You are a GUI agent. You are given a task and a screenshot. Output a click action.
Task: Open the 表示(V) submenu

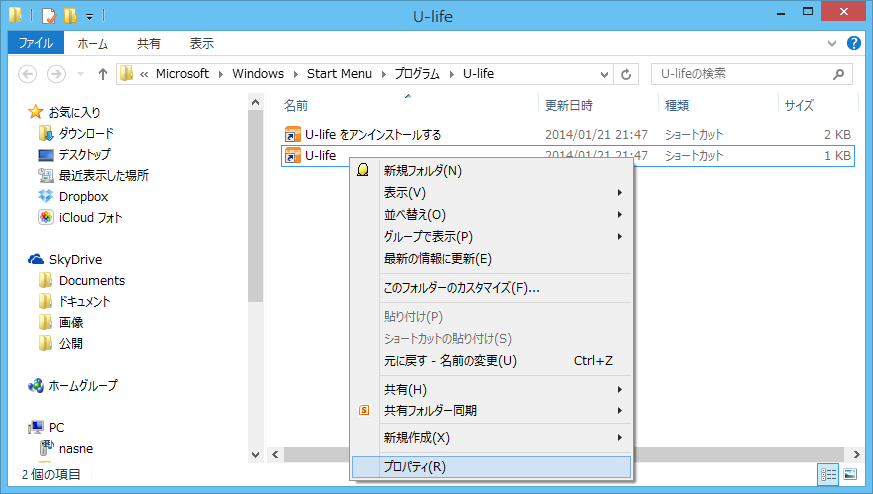(492, 193)
